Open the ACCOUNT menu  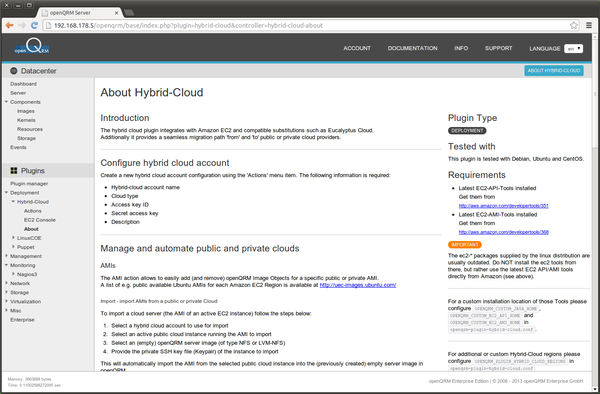357,48
